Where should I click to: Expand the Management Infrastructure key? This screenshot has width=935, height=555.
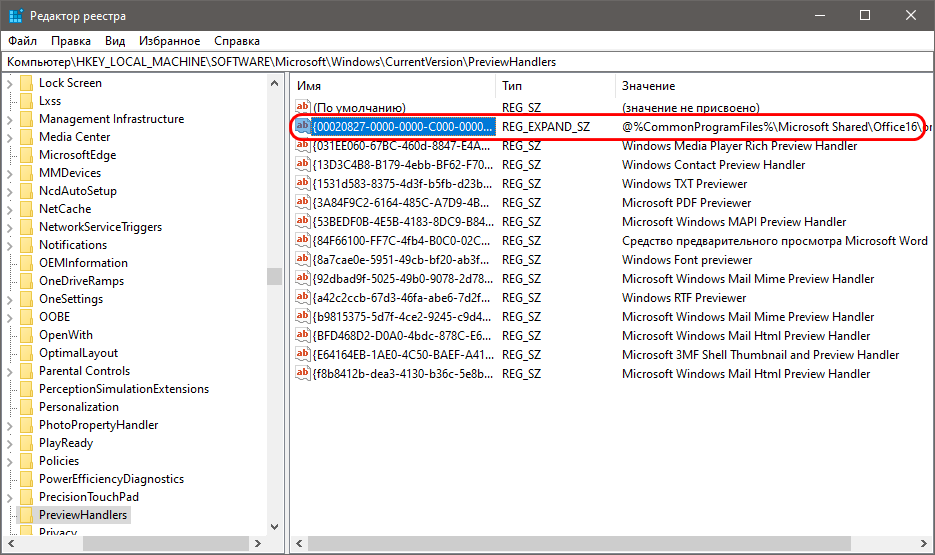point(10,119)
